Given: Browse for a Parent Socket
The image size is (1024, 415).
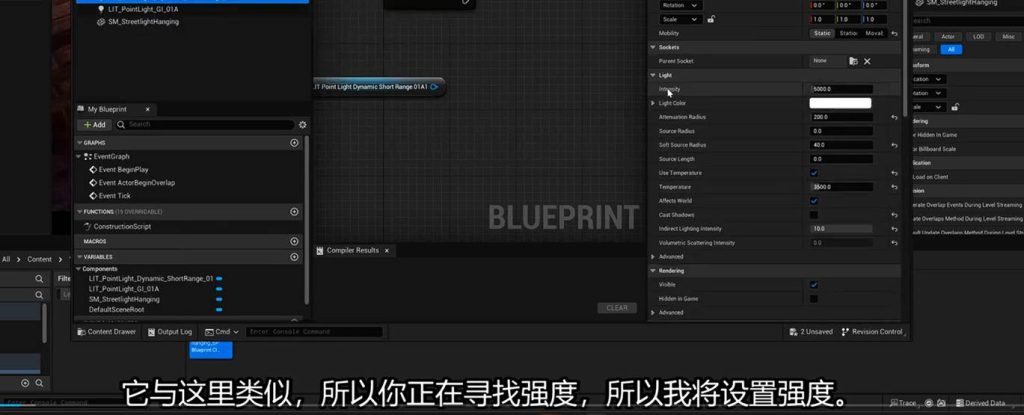Looking at the screenshot, I should click(x=853, y=61).
